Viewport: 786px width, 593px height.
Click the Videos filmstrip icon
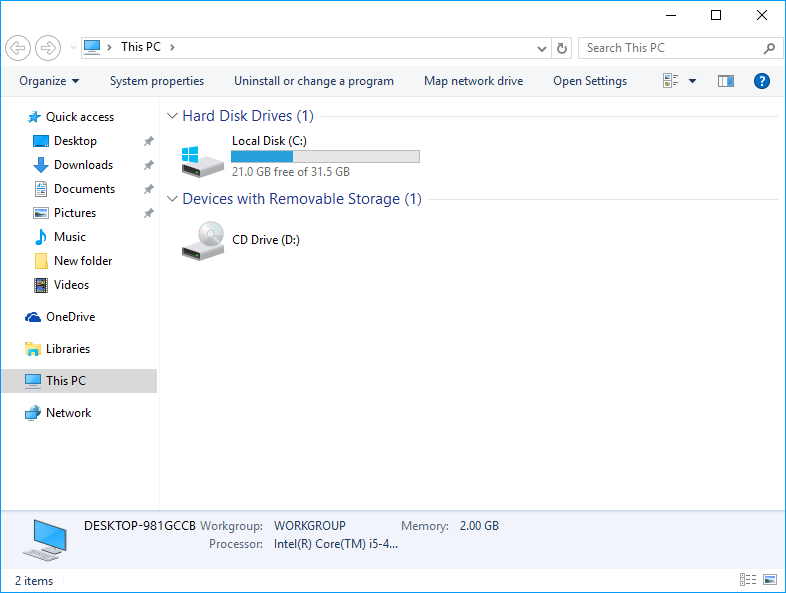[41, 285]
